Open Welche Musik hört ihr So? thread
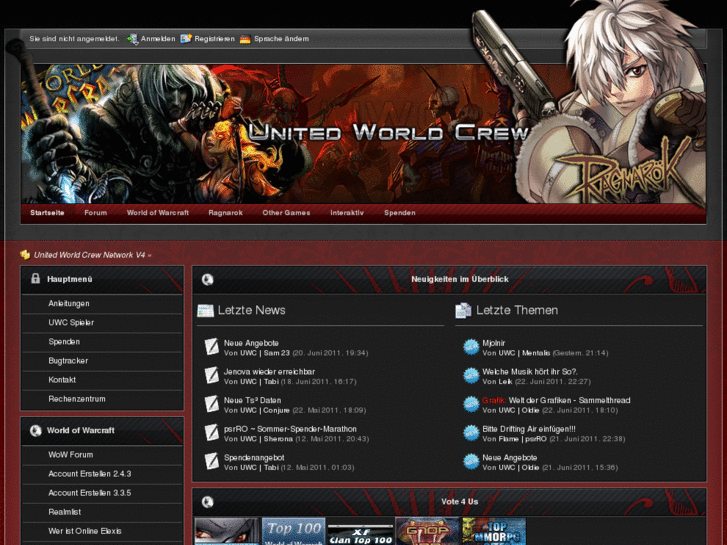 530,372
